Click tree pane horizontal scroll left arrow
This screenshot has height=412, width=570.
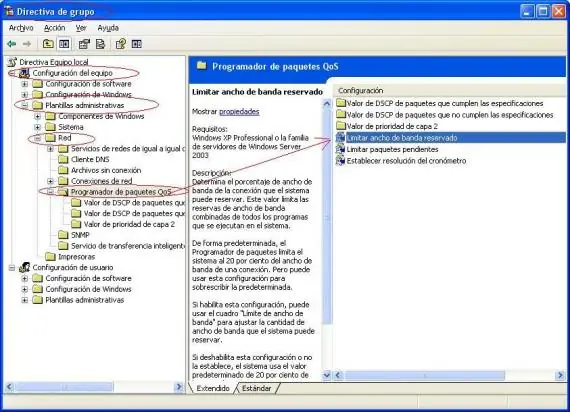point(10,387)
